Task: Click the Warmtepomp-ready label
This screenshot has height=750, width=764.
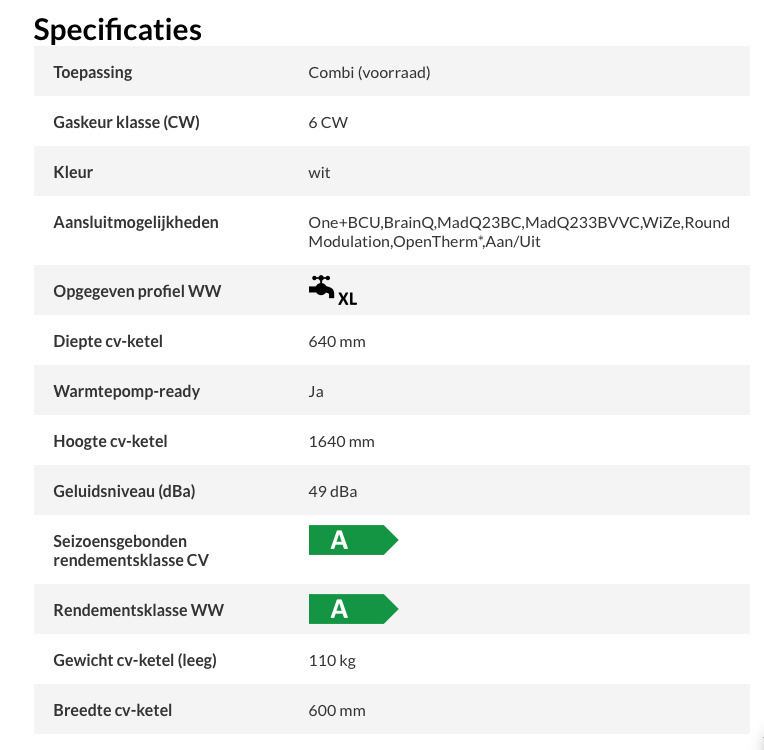Action: pyautogui.click(x=127, y=391)
